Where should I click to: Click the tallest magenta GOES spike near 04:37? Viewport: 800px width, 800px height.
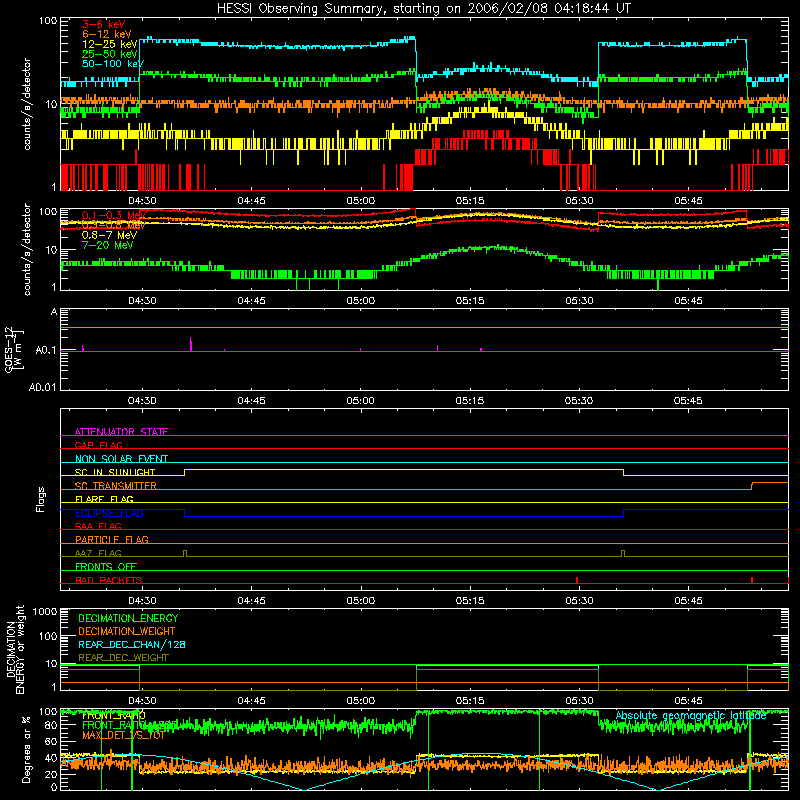[191, 344]
